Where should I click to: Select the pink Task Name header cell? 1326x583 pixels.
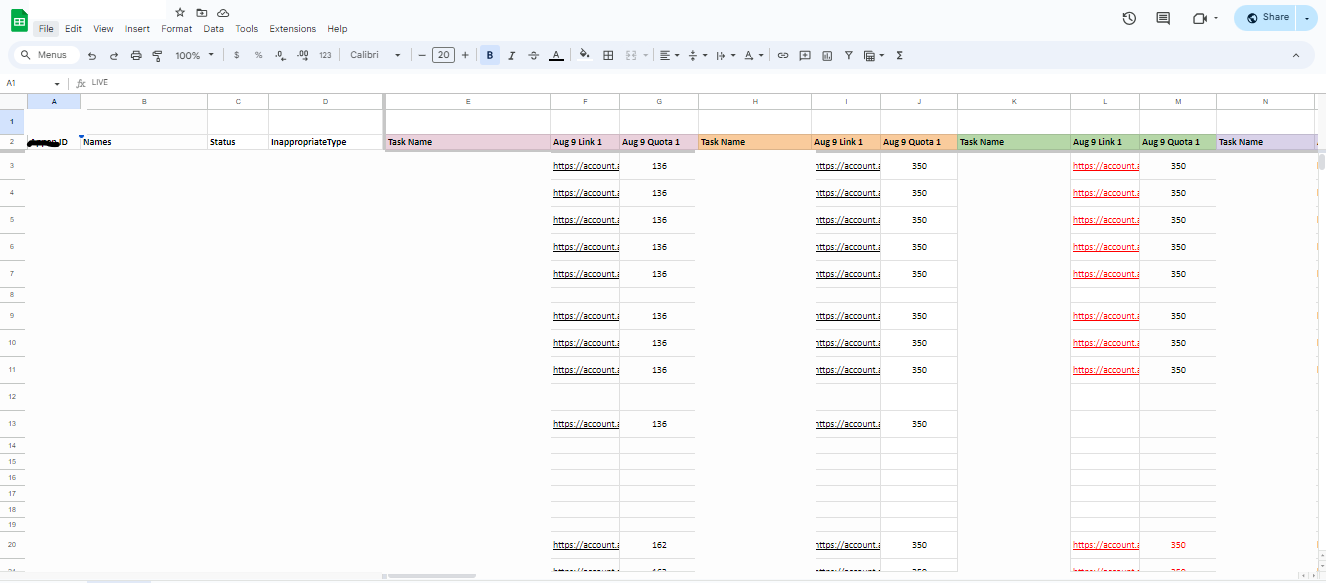point(468,142)
